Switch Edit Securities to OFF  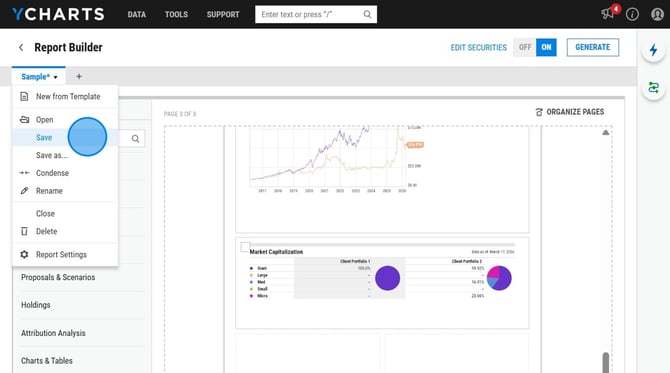tap(525, 47)
